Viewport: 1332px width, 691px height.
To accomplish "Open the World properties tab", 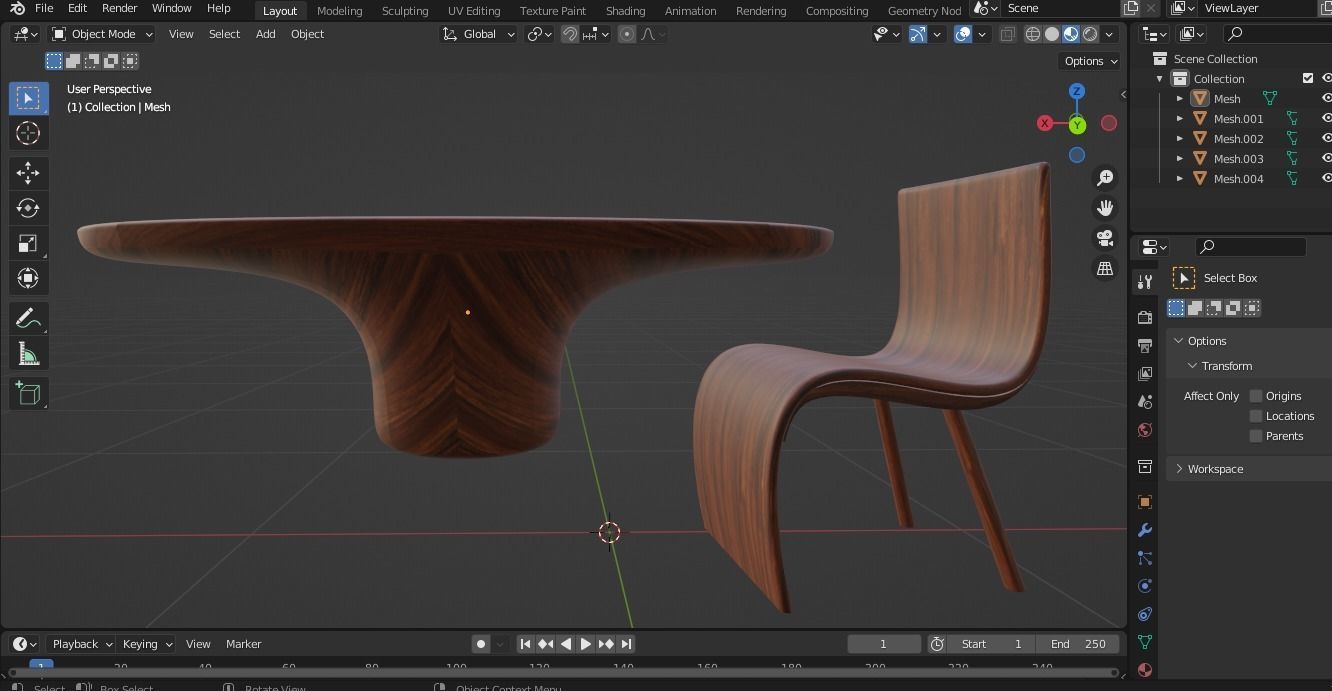I will [x=1145, y=430].
